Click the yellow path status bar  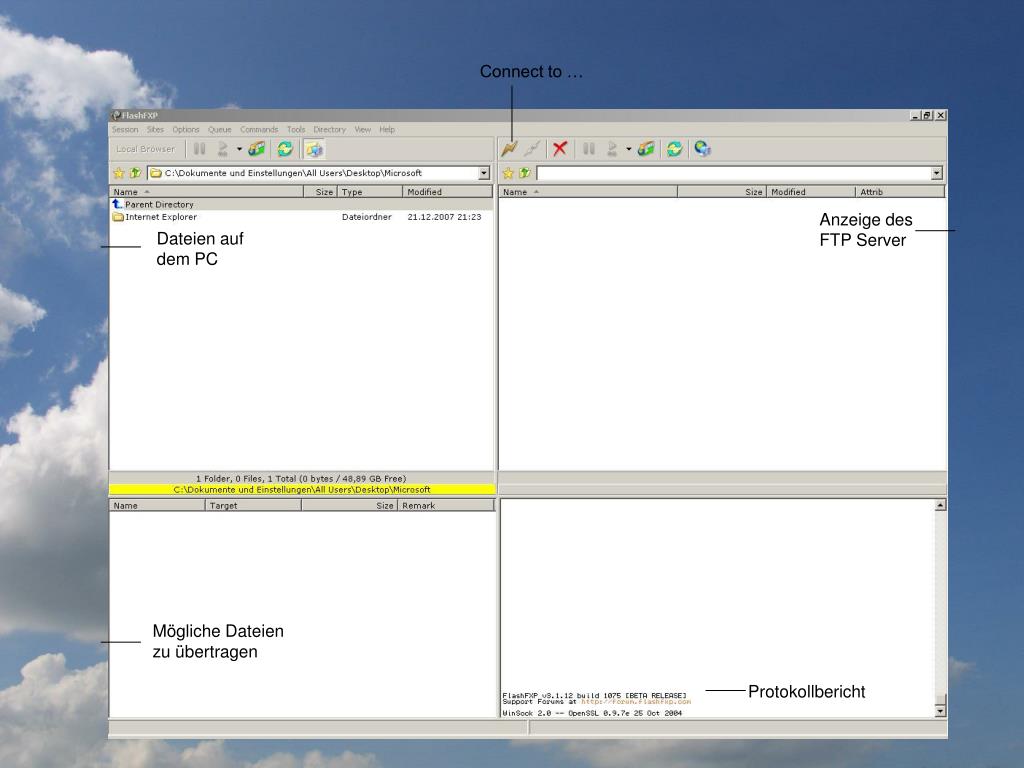point(302,489)
